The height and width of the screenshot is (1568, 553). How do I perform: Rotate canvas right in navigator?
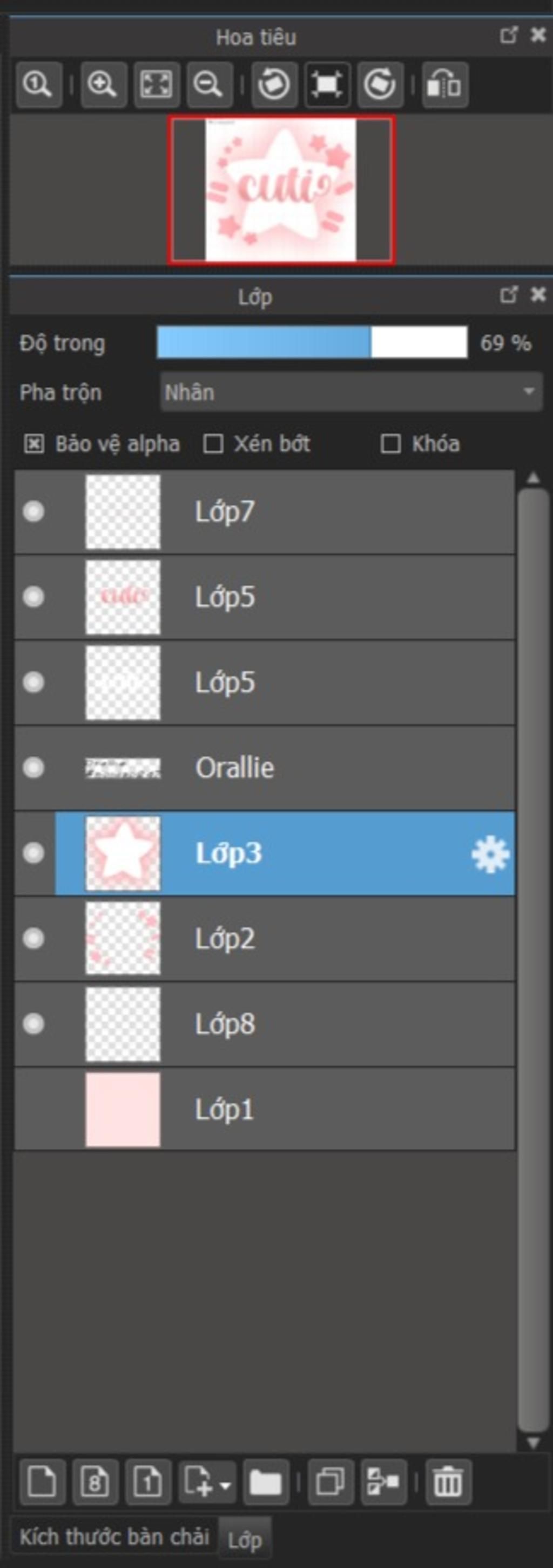point(380,84)
